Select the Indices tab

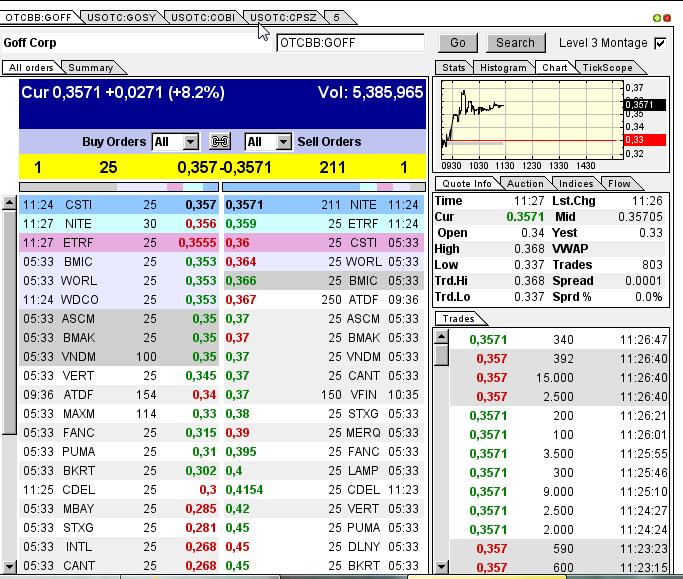[576, 183]
